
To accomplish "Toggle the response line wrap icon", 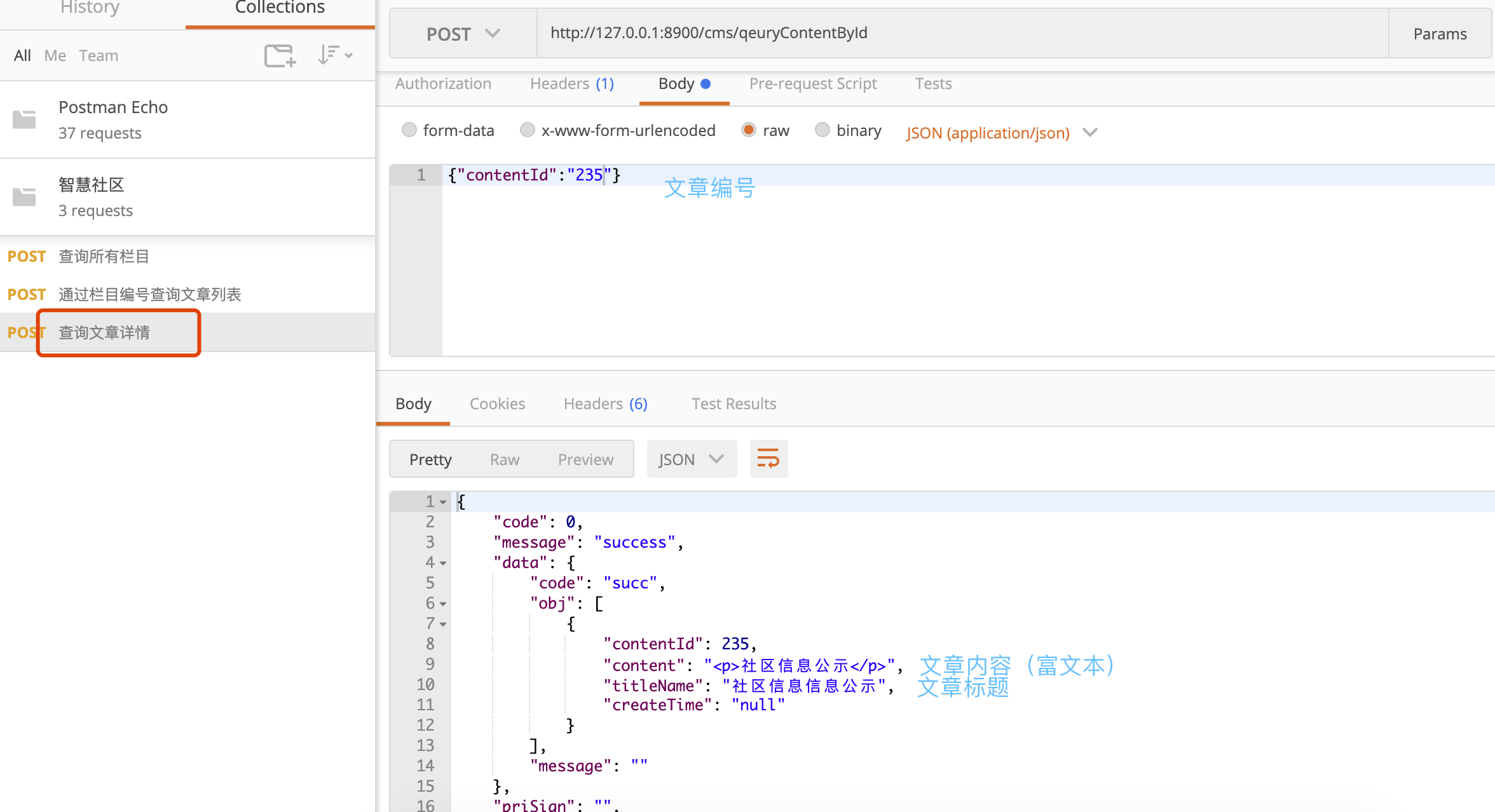I will [768, 459].
